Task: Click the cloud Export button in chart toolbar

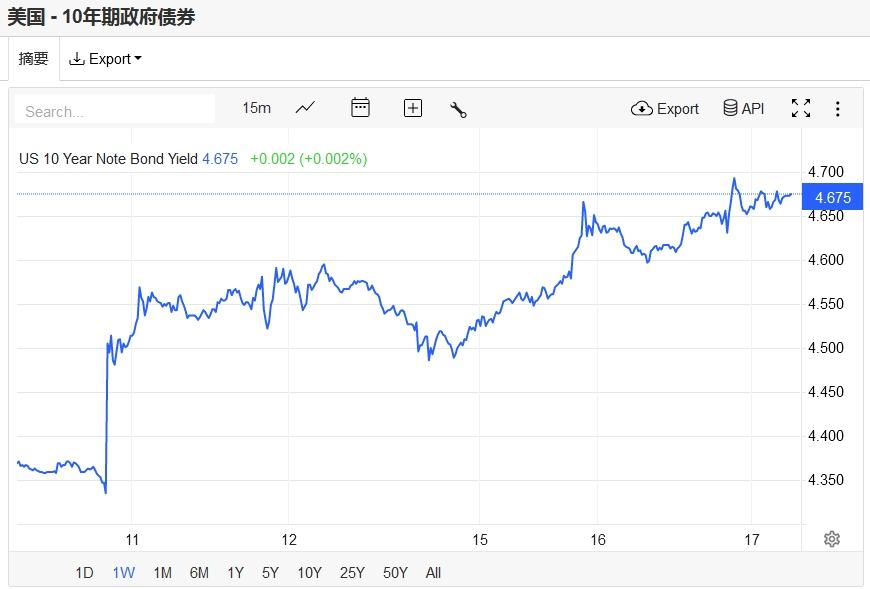Action: click(665, 108)
